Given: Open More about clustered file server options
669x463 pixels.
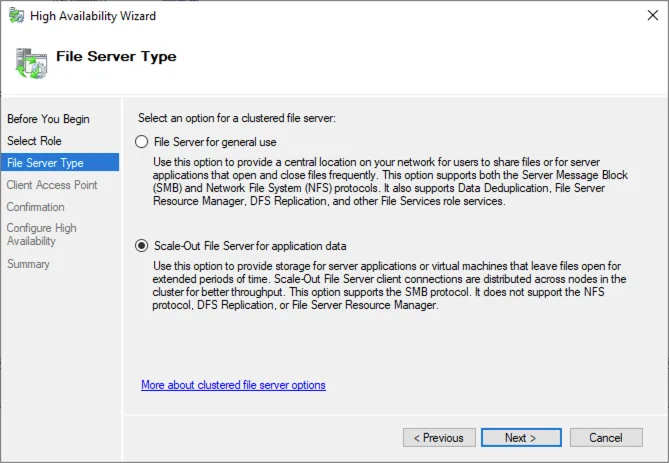Looking at the screenshot, I should point(233,385).
